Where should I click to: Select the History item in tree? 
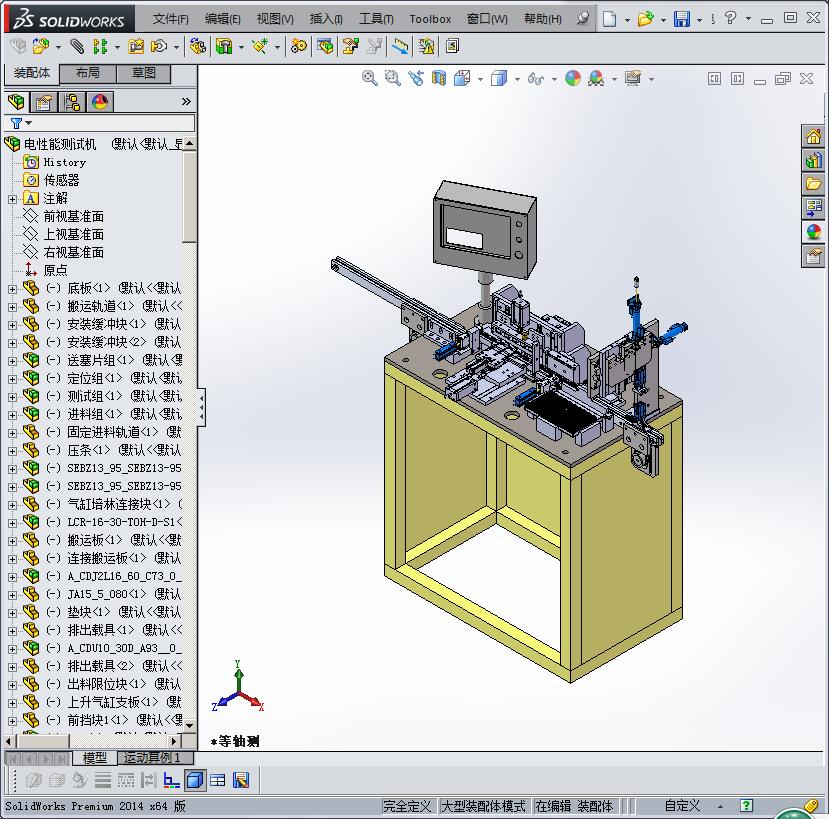[x=64, y=162]
